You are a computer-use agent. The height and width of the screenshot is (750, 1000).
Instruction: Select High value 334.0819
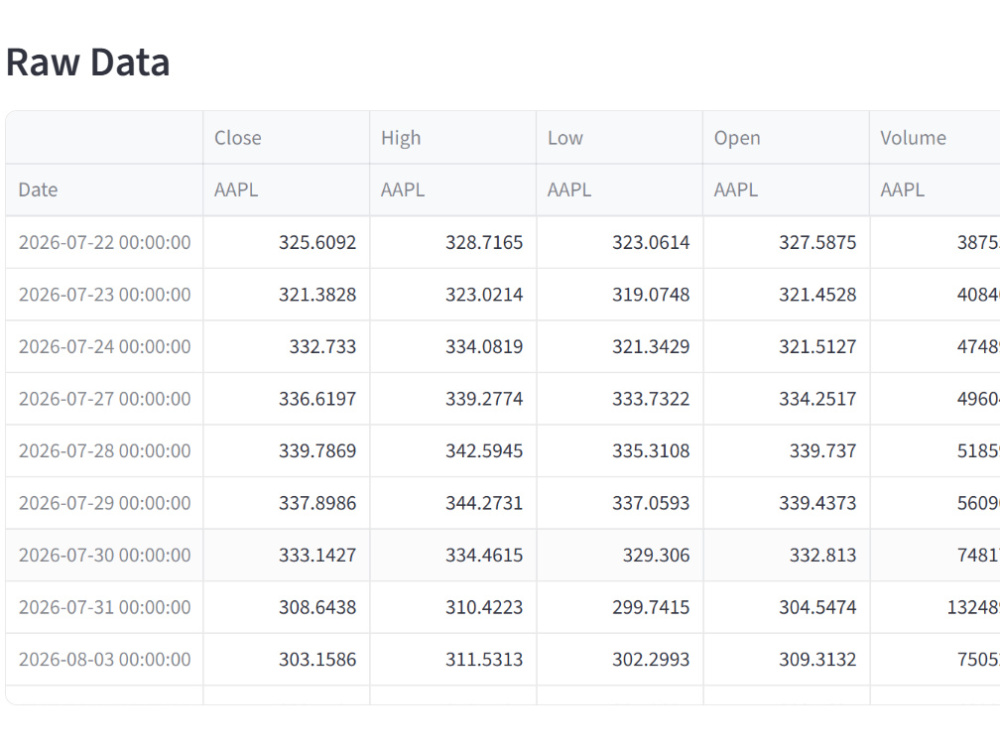453,347
